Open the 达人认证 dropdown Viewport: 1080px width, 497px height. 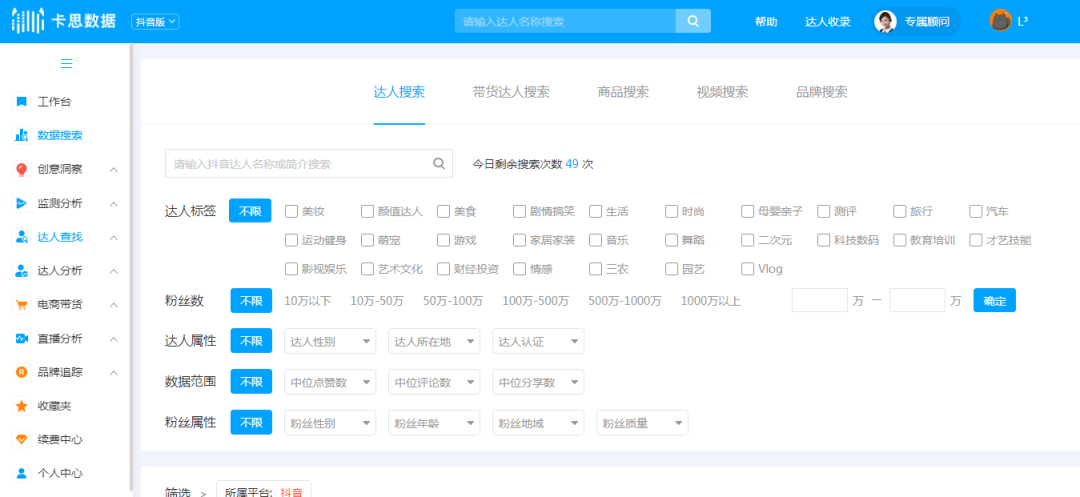[x=538, y=341]
